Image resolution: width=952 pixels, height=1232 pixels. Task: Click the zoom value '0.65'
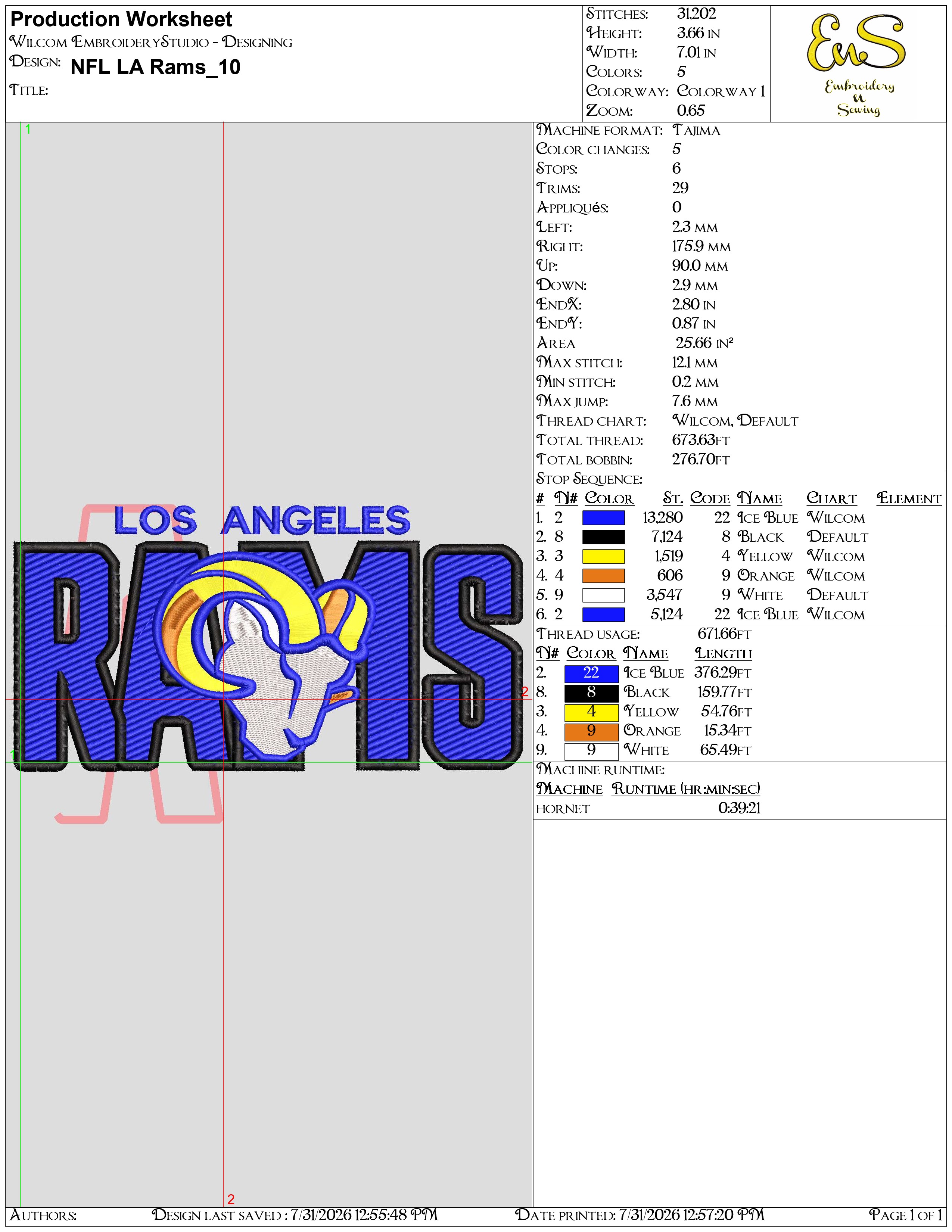pos(691,111)
